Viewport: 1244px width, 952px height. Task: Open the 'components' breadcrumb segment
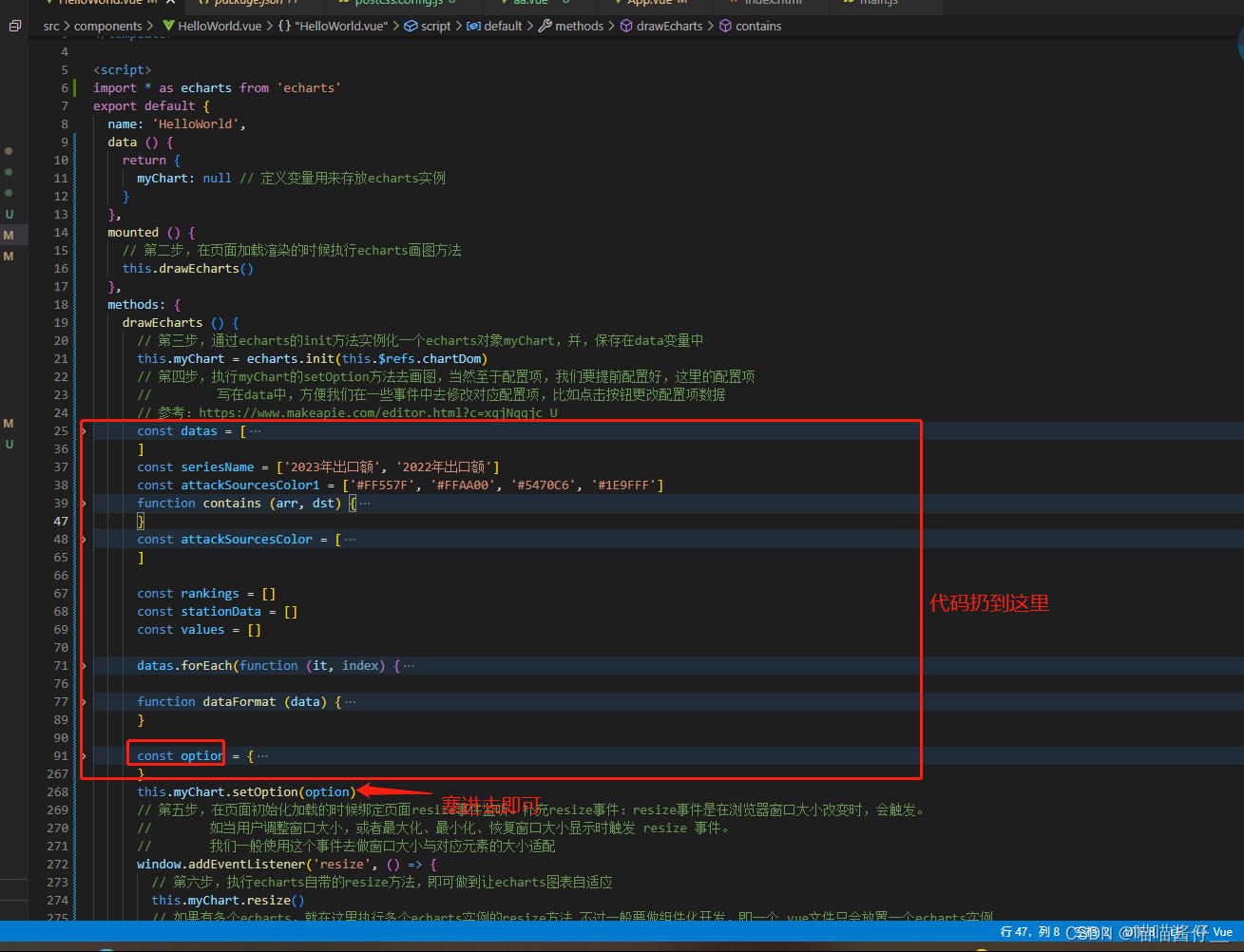pyautogui.click(x=108, y=27)
